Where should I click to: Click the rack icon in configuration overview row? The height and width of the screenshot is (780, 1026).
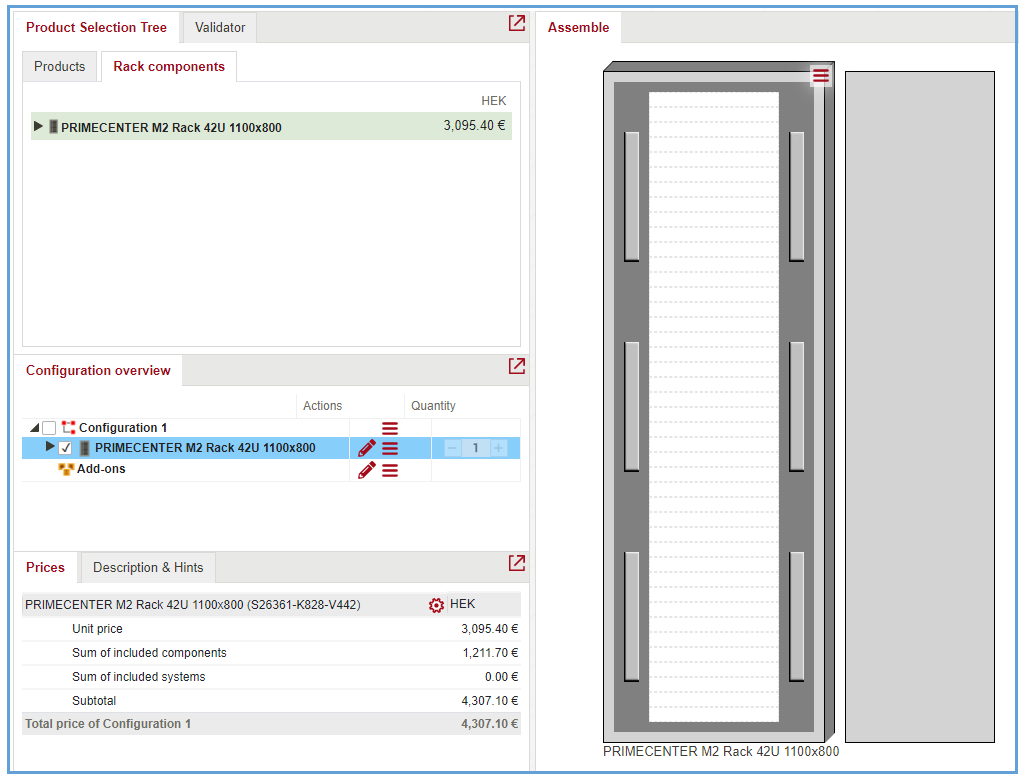[x=84, y=448]
